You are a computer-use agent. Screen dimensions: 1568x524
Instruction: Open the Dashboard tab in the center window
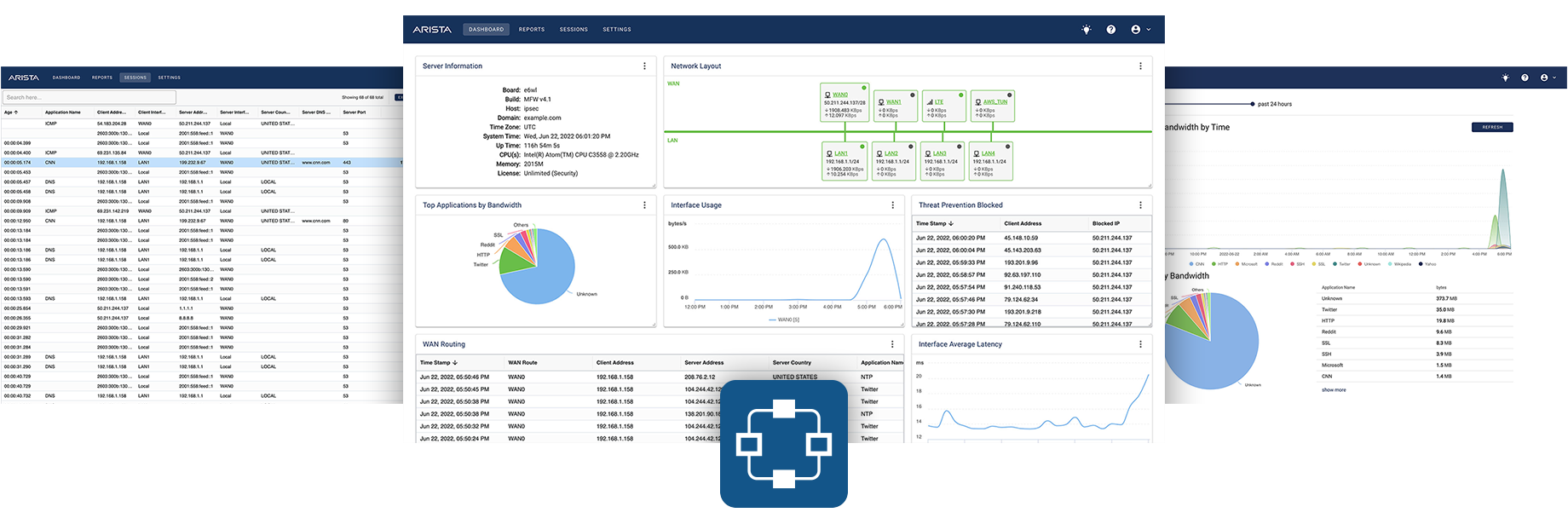pos(486,30)
